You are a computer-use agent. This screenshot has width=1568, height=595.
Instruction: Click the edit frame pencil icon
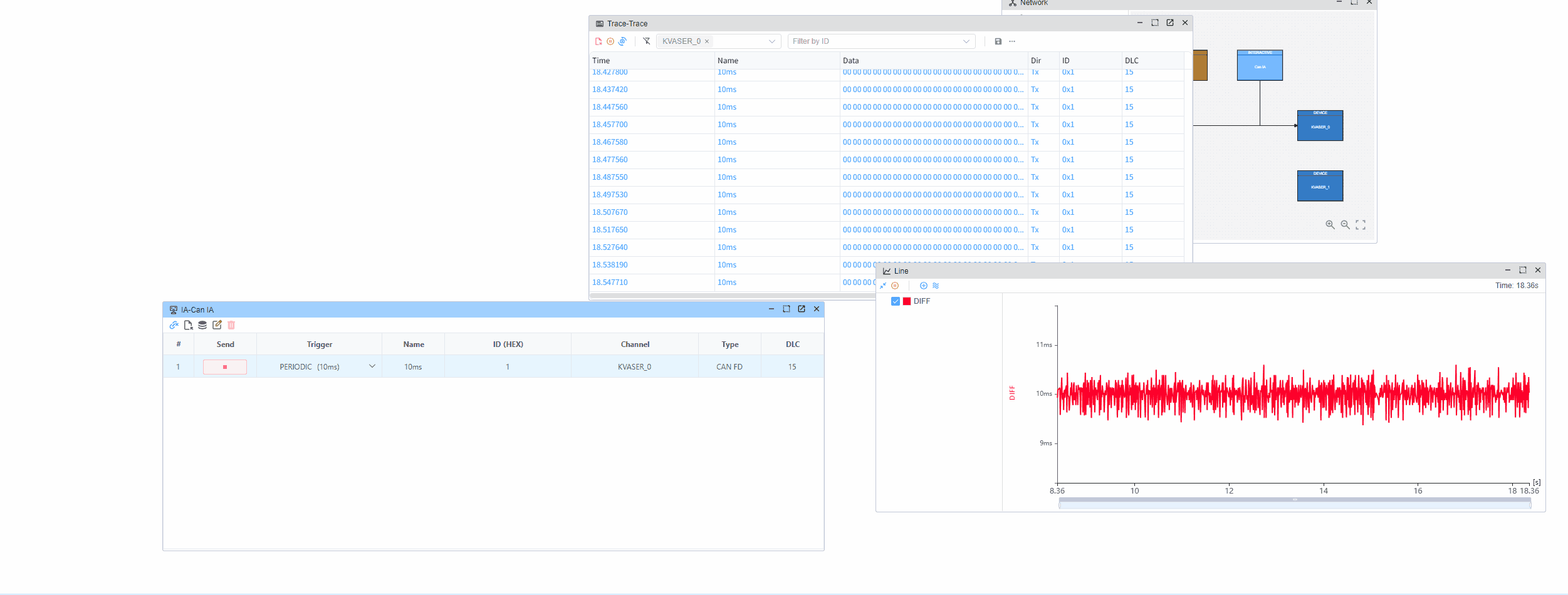coord(217,325)
